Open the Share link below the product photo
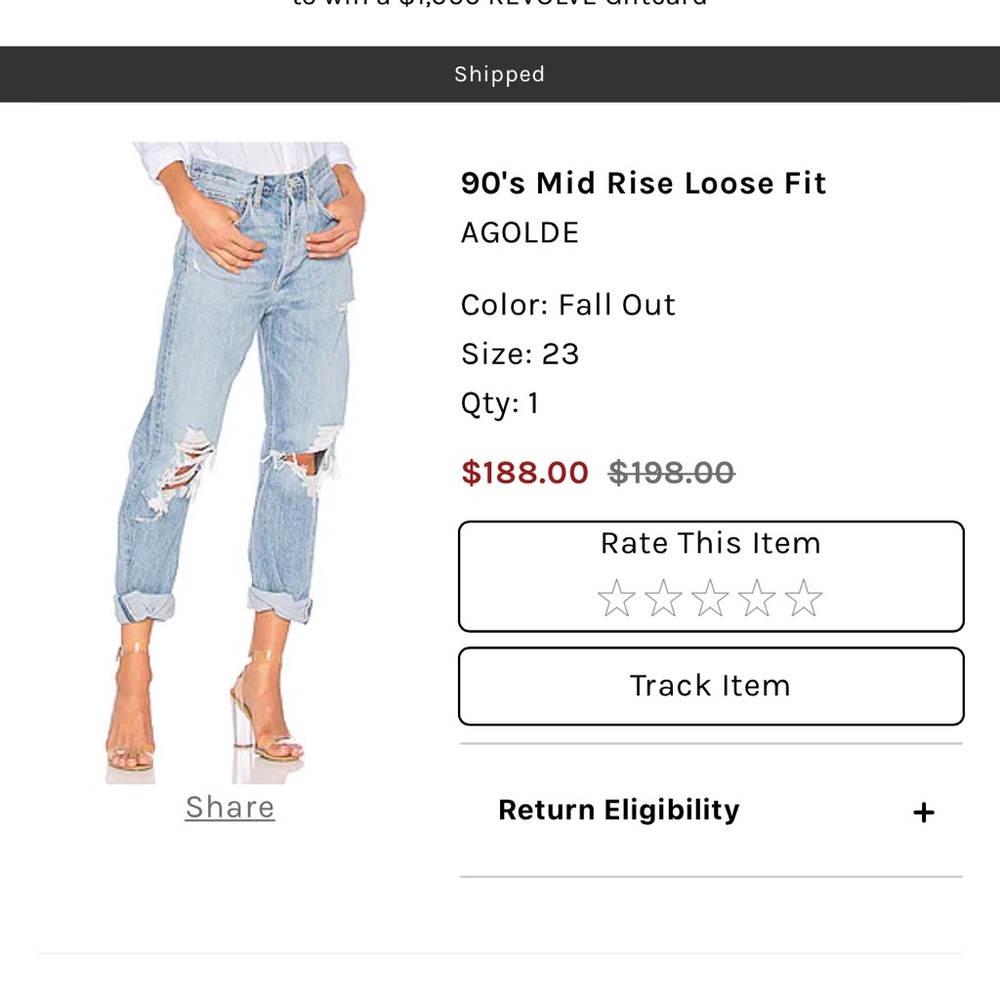This screenshot has width=1000, height=1000. click(x=229, y=807)
